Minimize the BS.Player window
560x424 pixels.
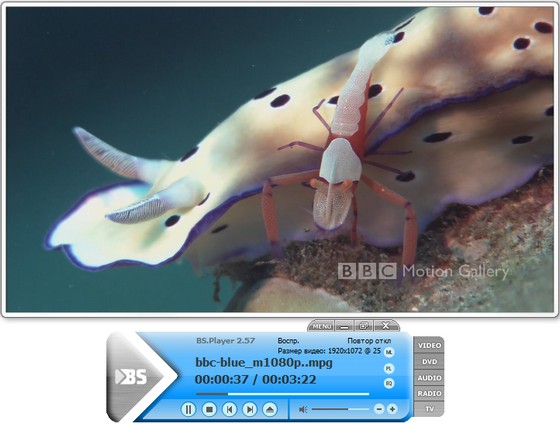344,326
